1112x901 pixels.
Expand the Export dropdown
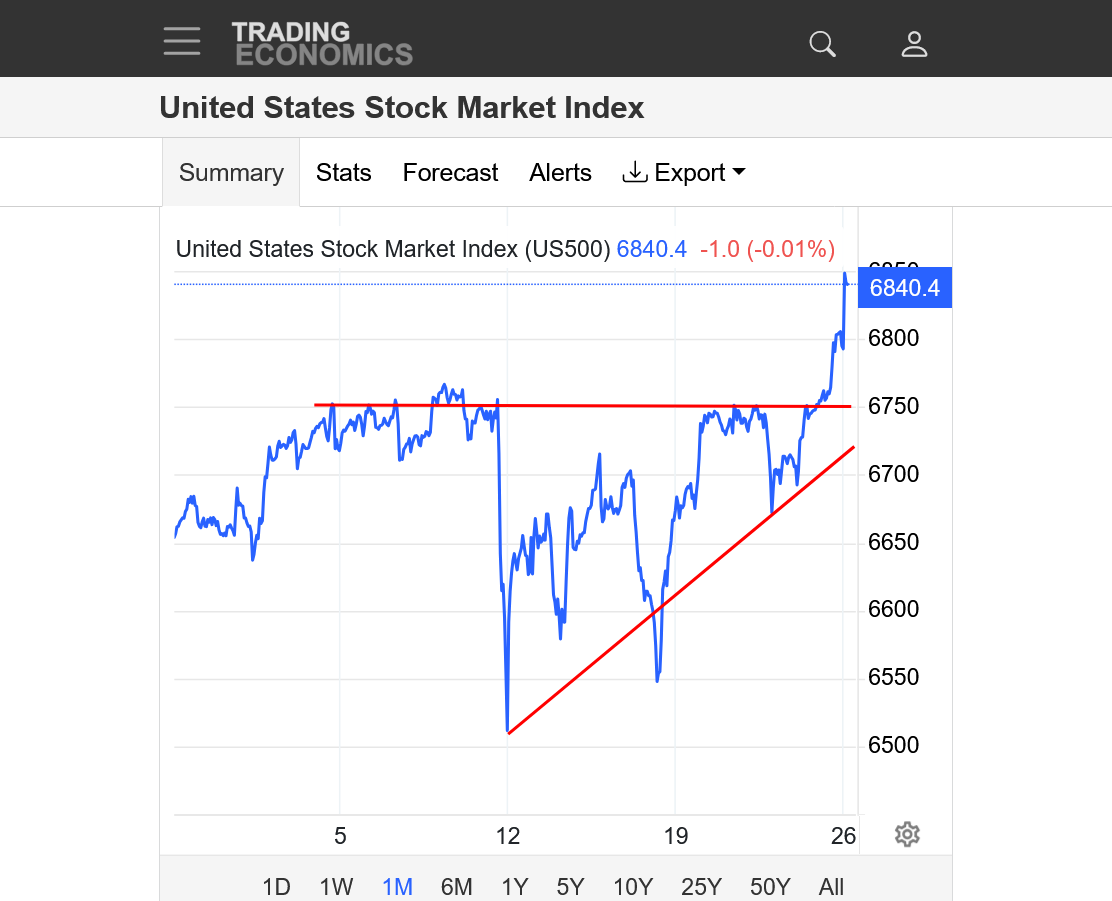pyautogui.click(x=684, y=173)
